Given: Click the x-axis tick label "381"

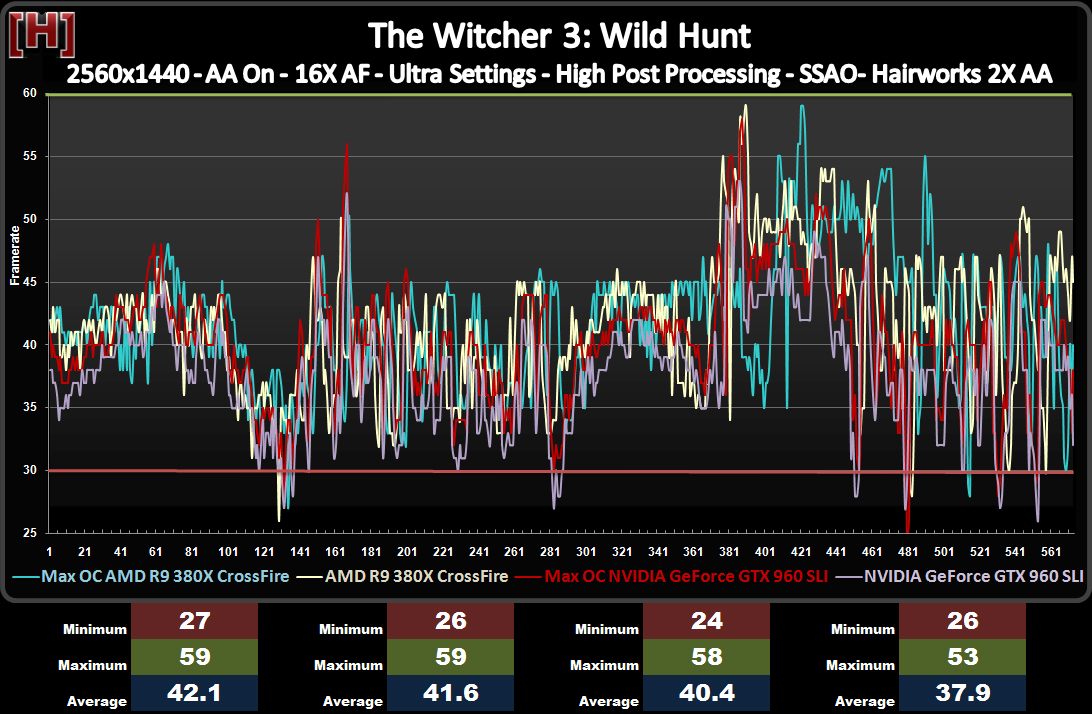Looking at the screenshot, I should click(x=729, y=552).
